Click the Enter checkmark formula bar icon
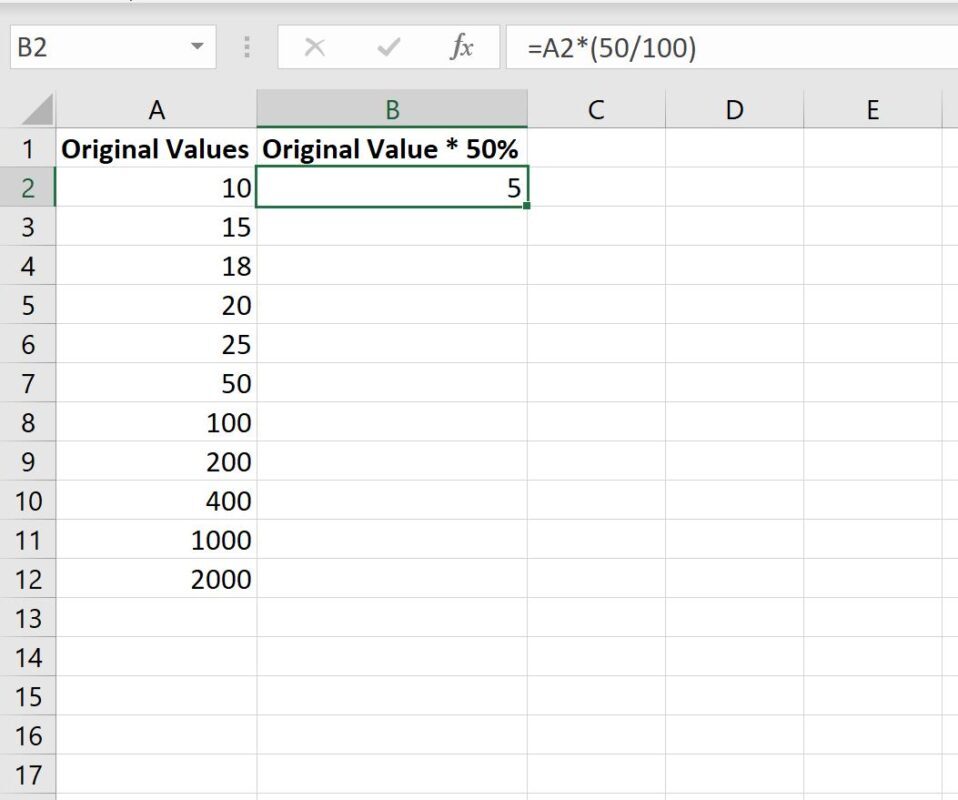The width and height of the screenshot is (958, 800). click(389, 47)
